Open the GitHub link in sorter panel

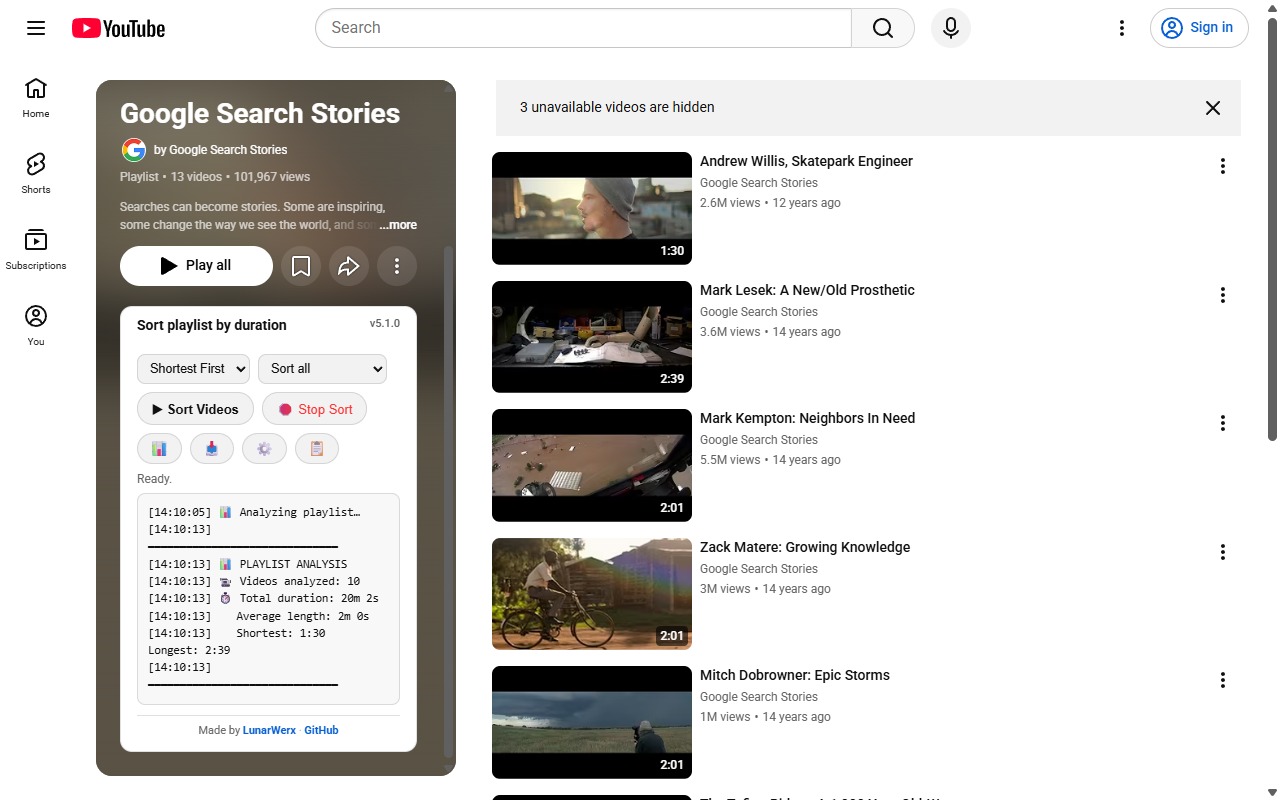pyautogui.click(x=321, y=730)
